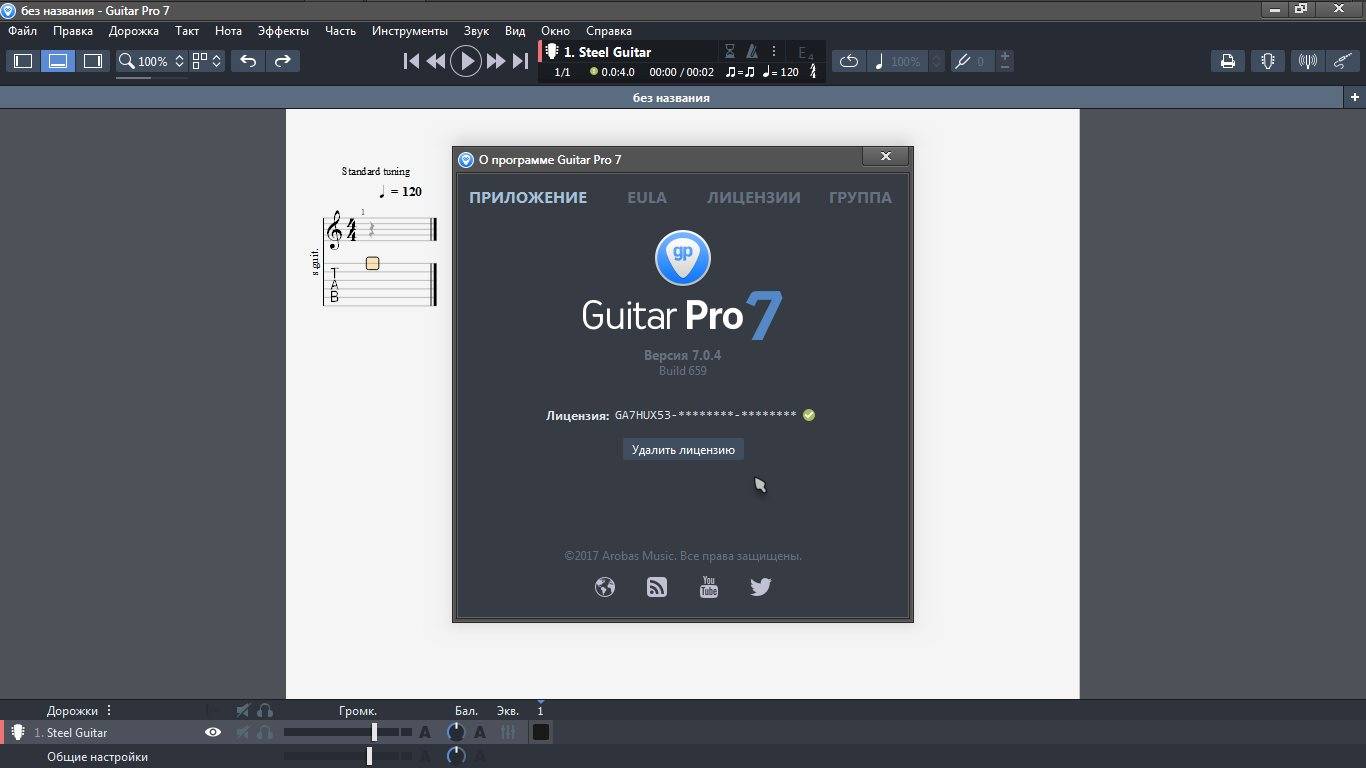
Task: Close the About Guitar Pro 7 dialog
Action: [x=885, y=156]
